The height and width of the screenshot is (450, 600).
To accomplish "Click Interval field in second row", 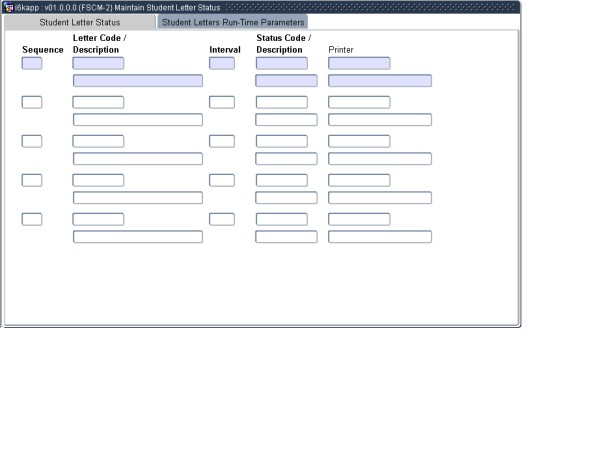I will coord(222,102).
